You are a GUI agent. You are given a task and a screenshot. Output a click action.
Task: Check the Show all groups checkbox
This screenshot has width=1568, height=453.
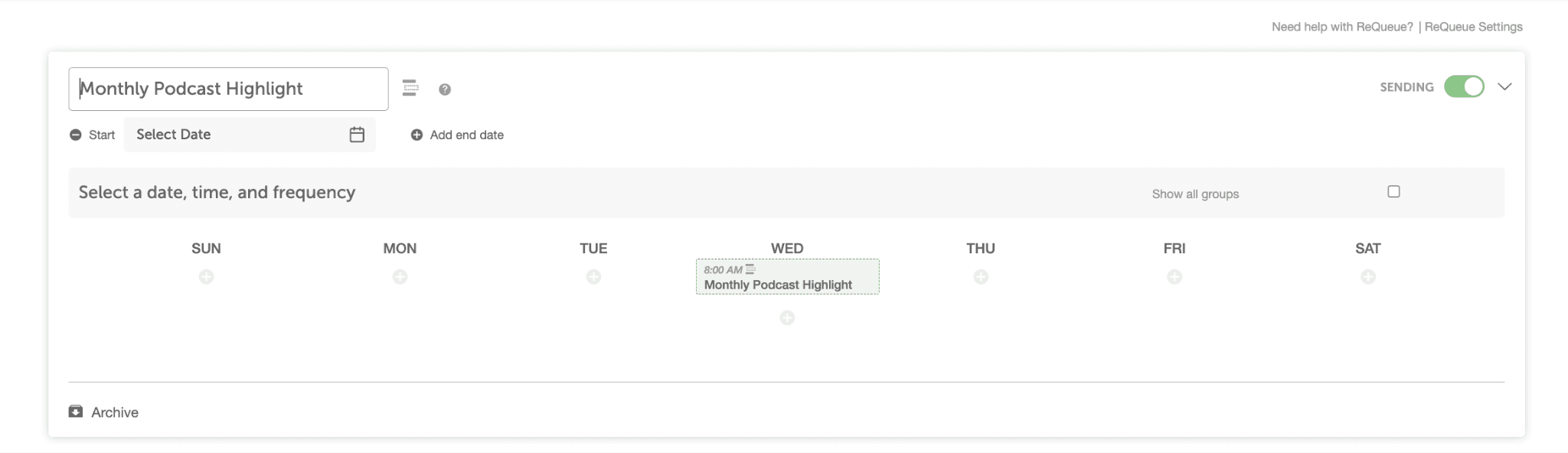point(1393,191)
